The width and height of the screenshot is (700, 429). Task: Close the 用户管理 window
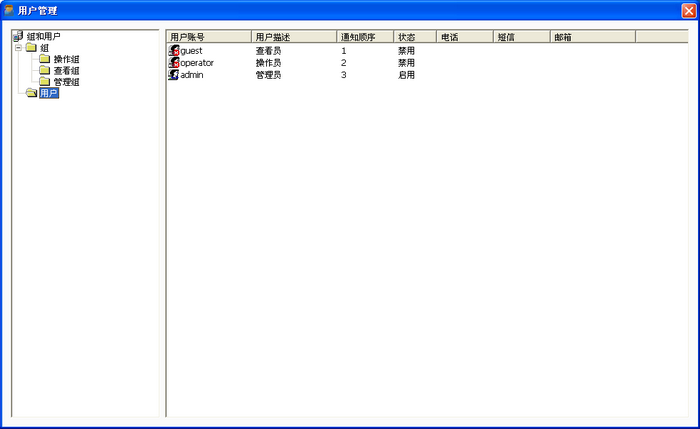click(x=685, y=10)
